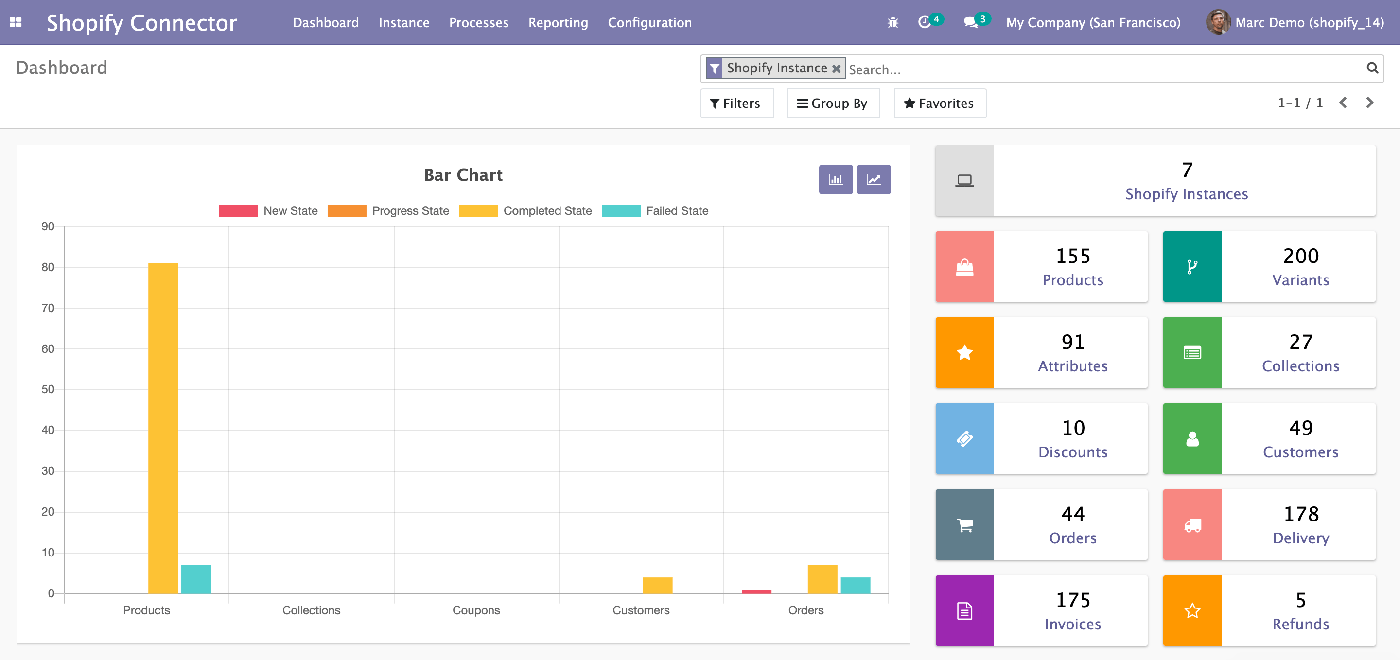Open the Group By dropdown
The width and height of the screenshot is (1400, 660).
(833, 103)
